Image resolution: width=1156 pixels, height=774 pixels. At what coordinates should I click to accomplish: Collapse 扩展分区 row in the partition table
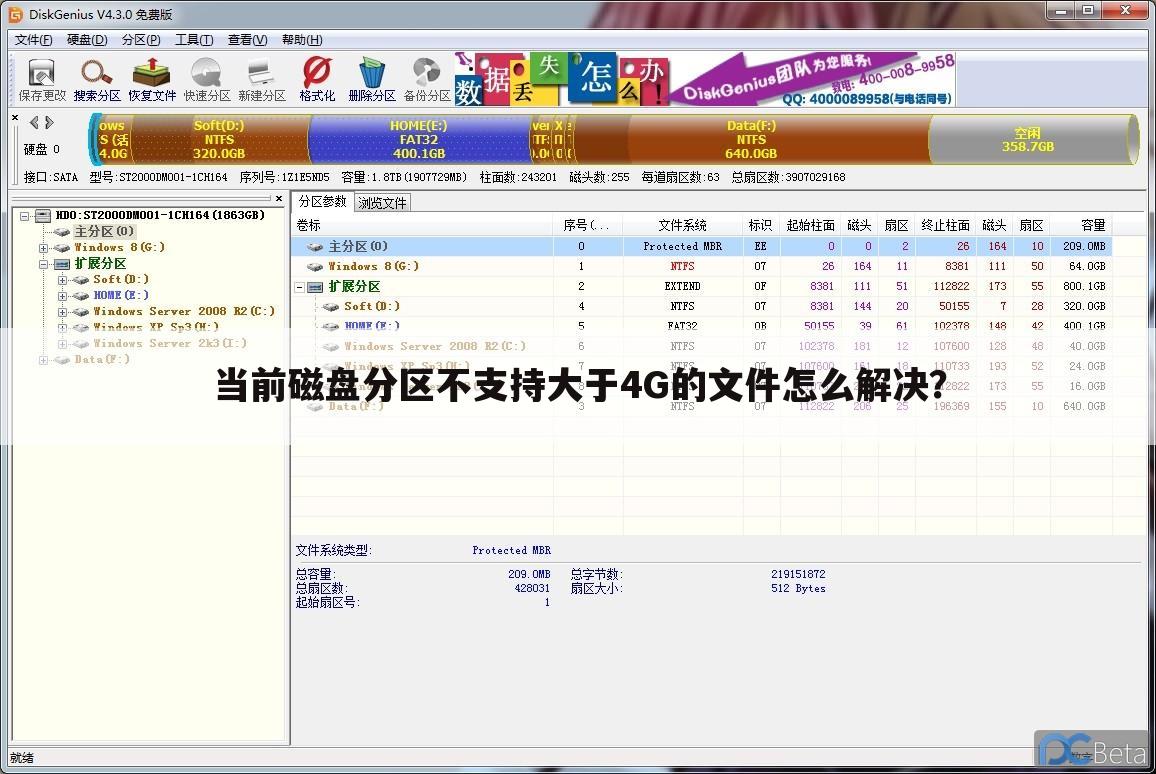coord(300,287)
